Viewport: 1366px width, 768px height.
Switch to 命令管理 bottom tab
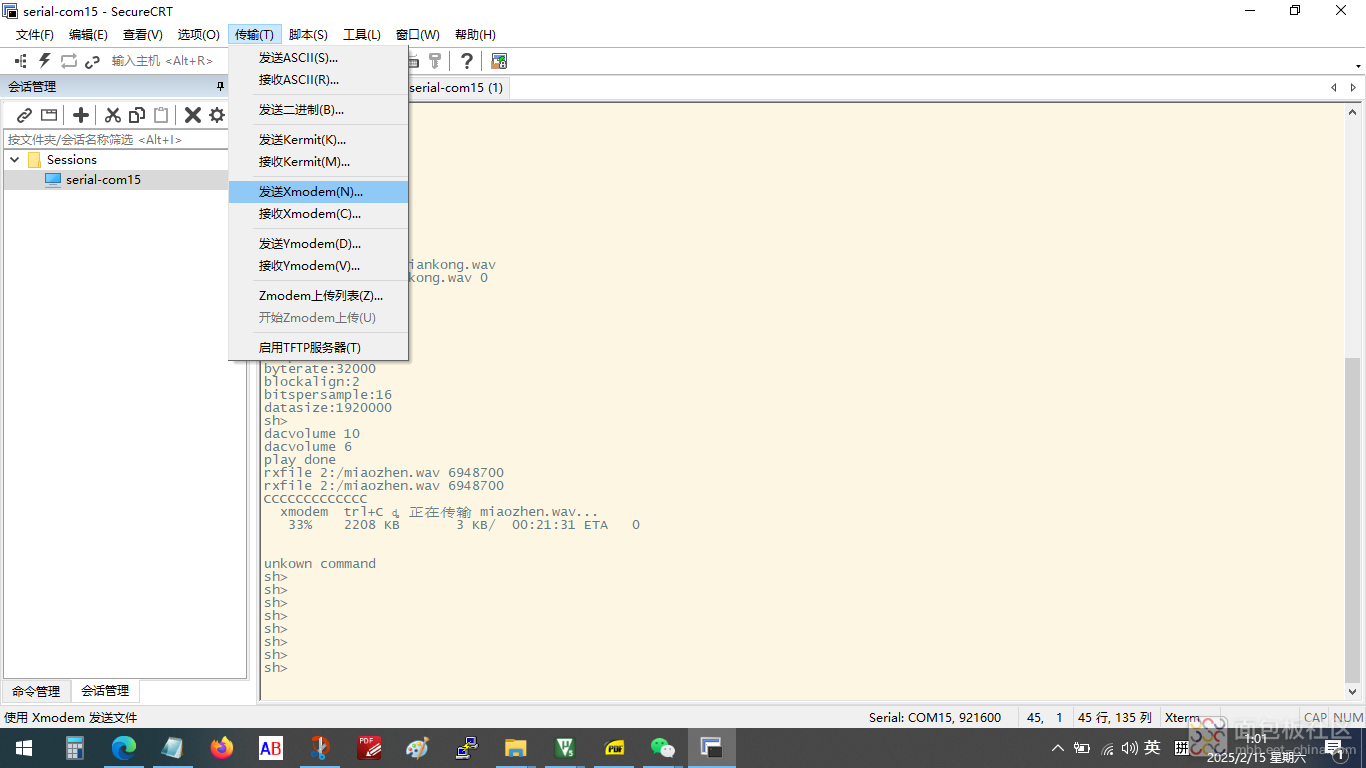36,691
